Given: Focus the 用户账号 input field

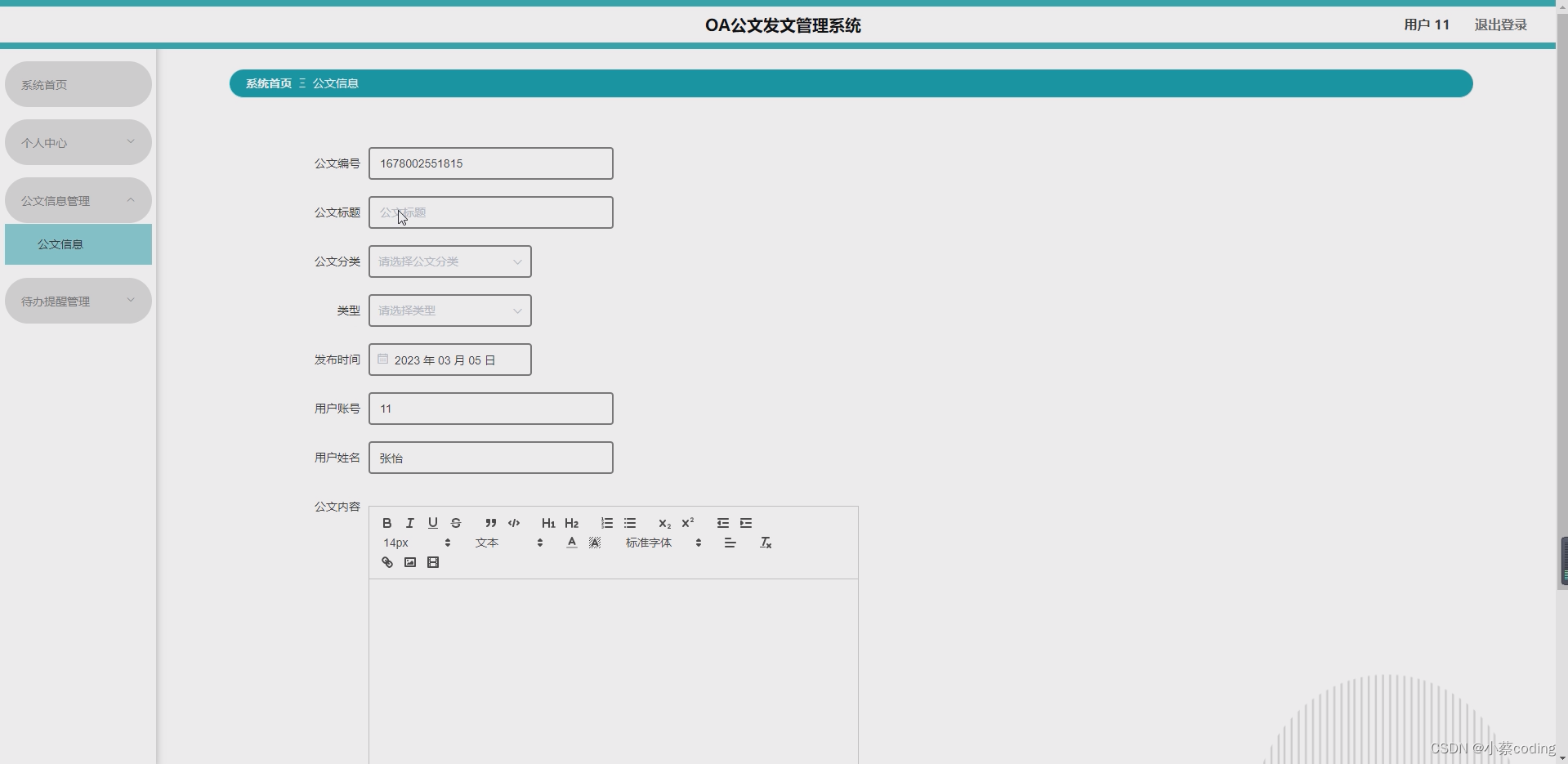Looking at the screenshot, I should point(491,409).
